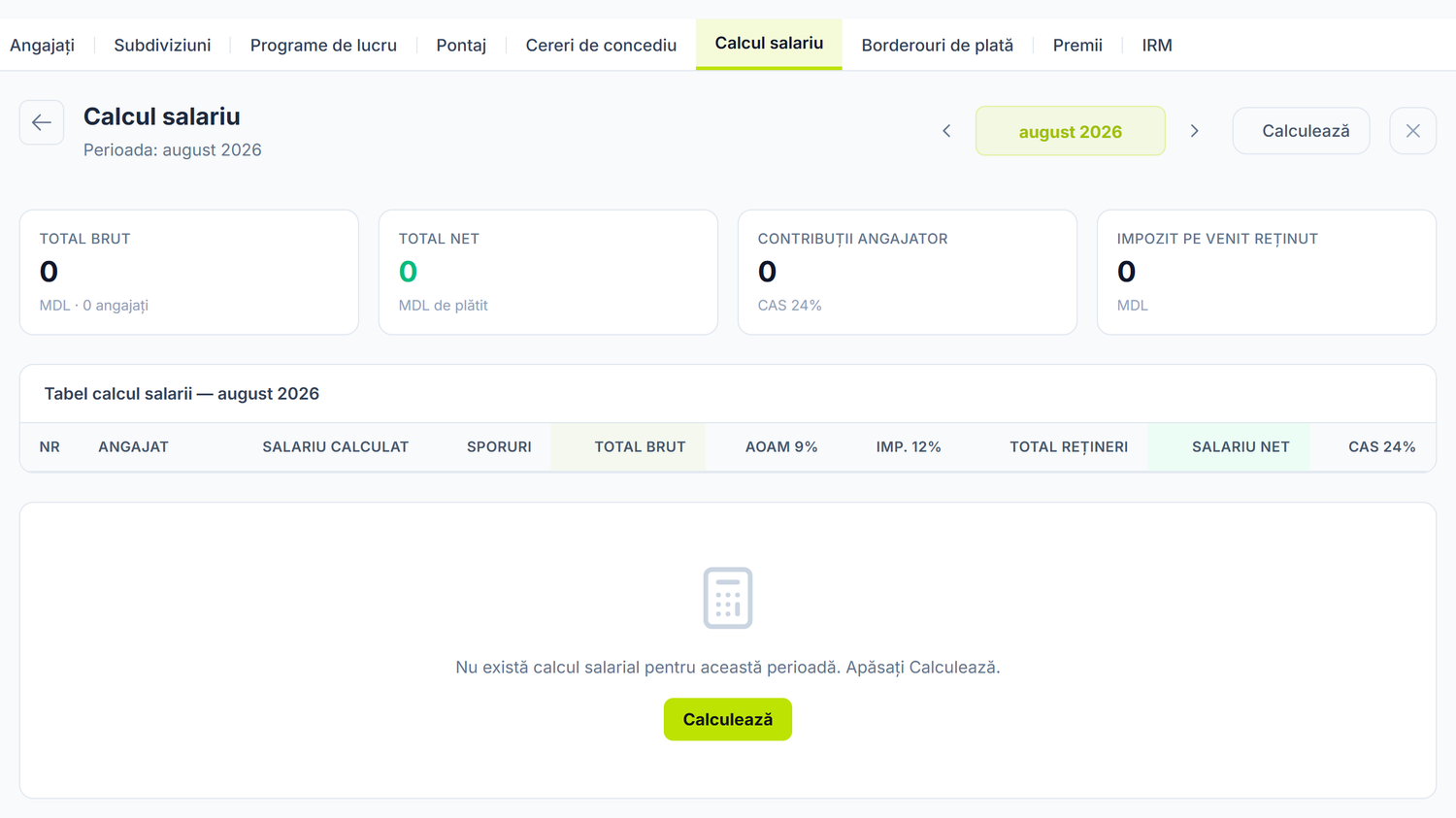The width and height of the screenshot is (1456, 818).
Task: Click the Calculează button in the header
Action: tap(1302, 131)
